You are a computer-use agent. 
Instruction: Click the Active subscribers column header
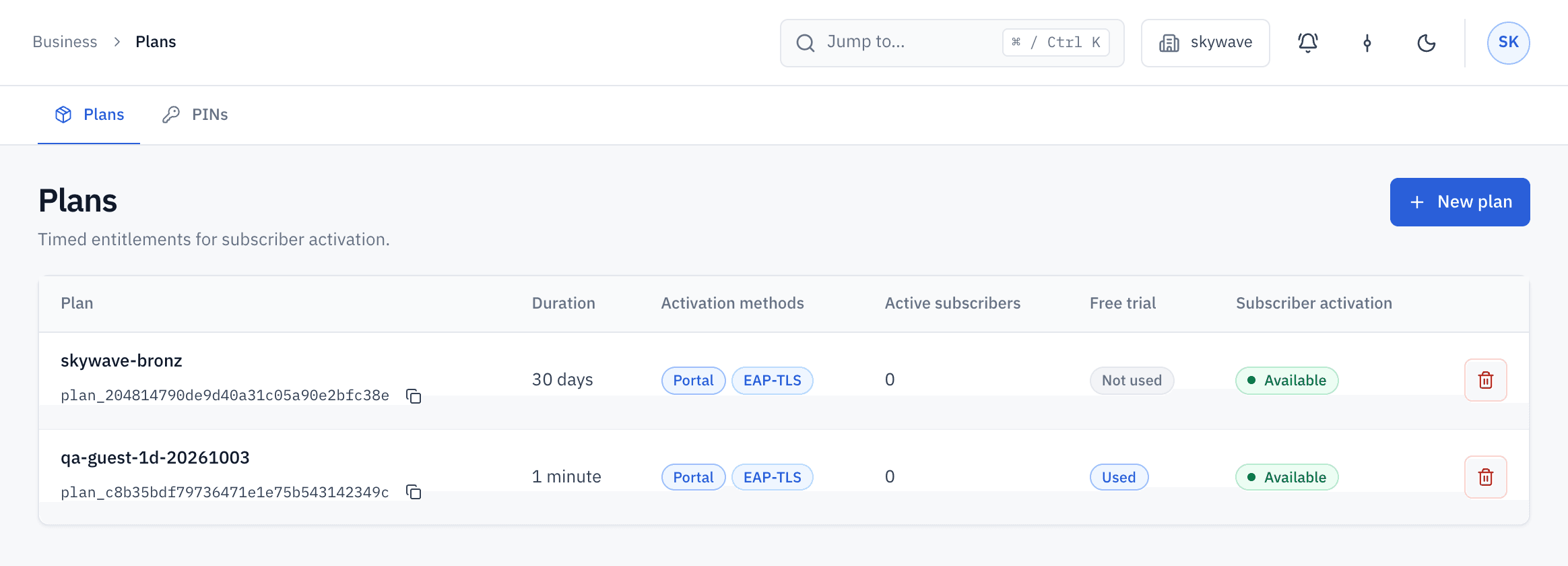click(x=952, y=303)
